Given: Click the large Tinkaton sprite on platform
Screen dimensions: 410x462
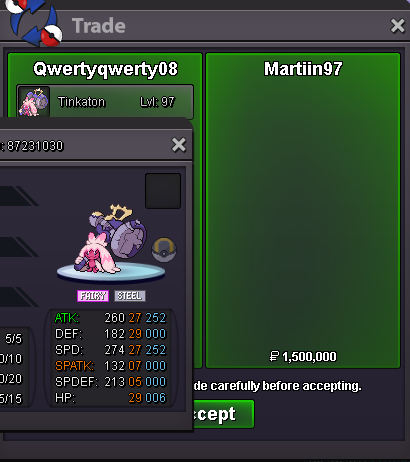Looking at the screenshot, I should (111, 238).
